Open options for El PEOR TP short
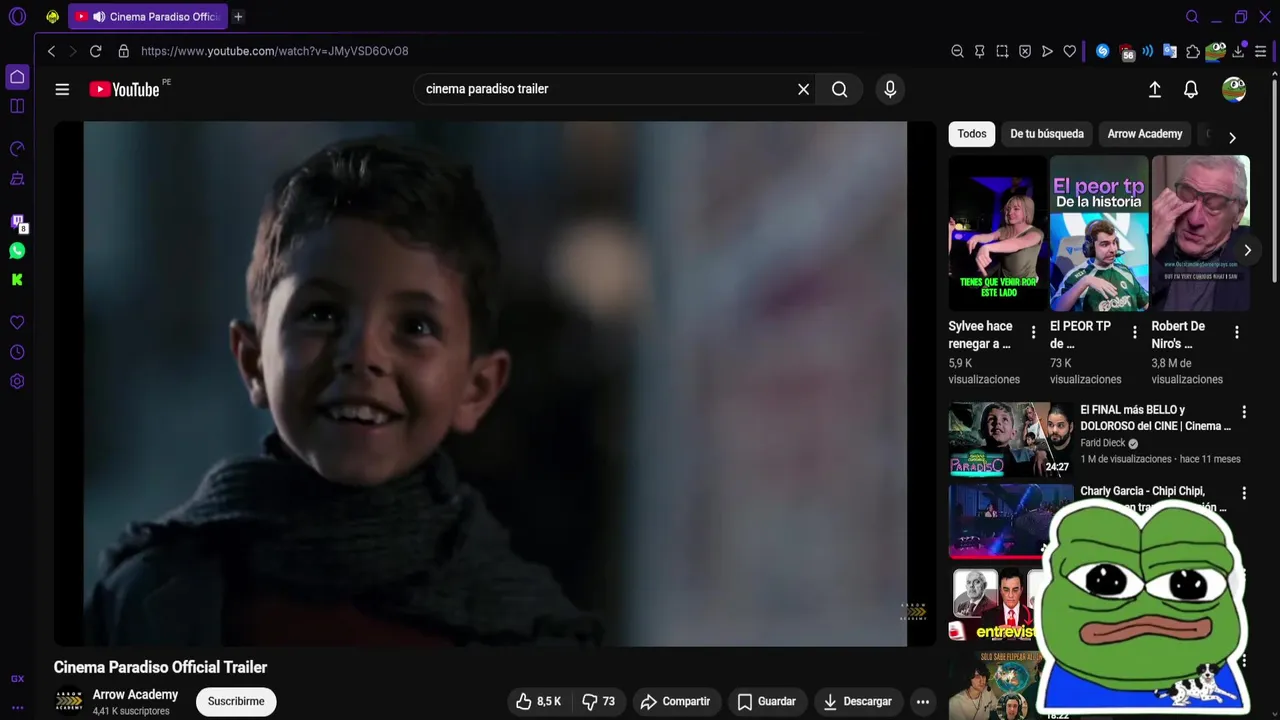This screenshot has height=720, width=1280. (x=1134, y=332)
